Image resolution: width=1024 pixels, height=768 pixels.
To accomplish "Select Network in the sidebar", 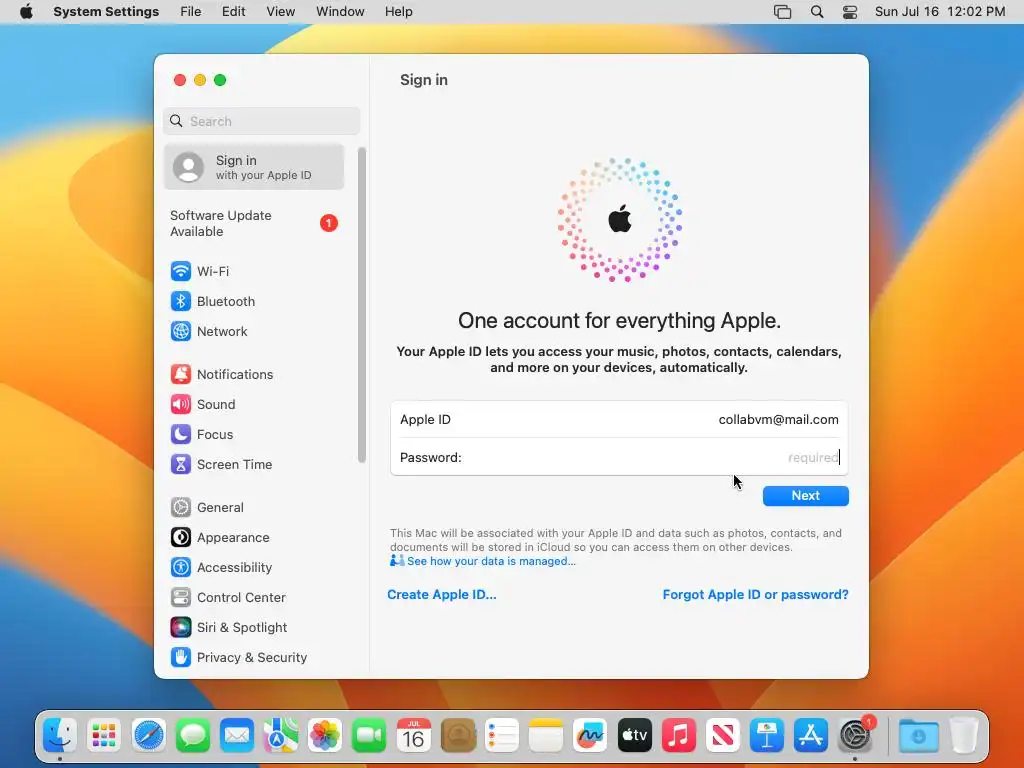I will (x=209, y=331).
